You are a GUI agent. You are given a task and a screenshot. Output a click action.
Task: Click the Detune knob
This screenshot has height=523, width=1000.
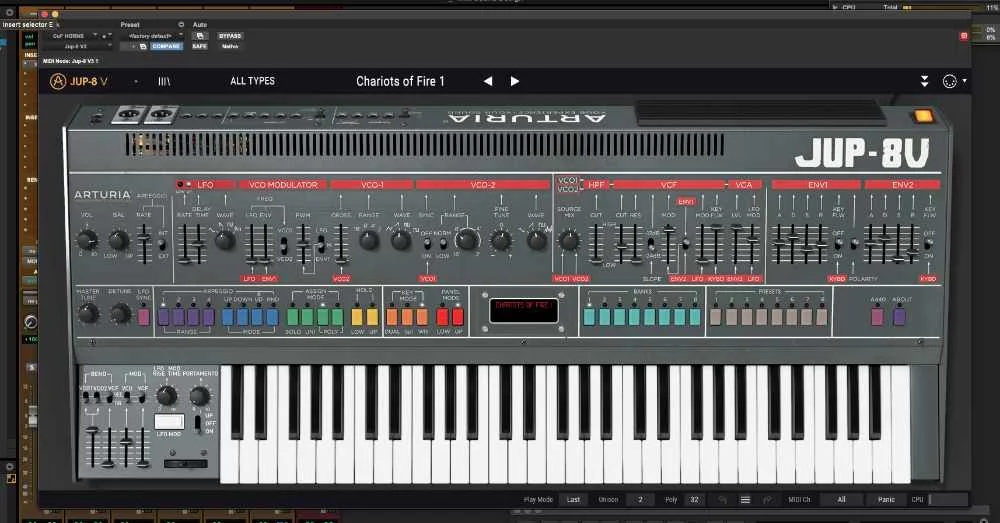tap(120, 313)
